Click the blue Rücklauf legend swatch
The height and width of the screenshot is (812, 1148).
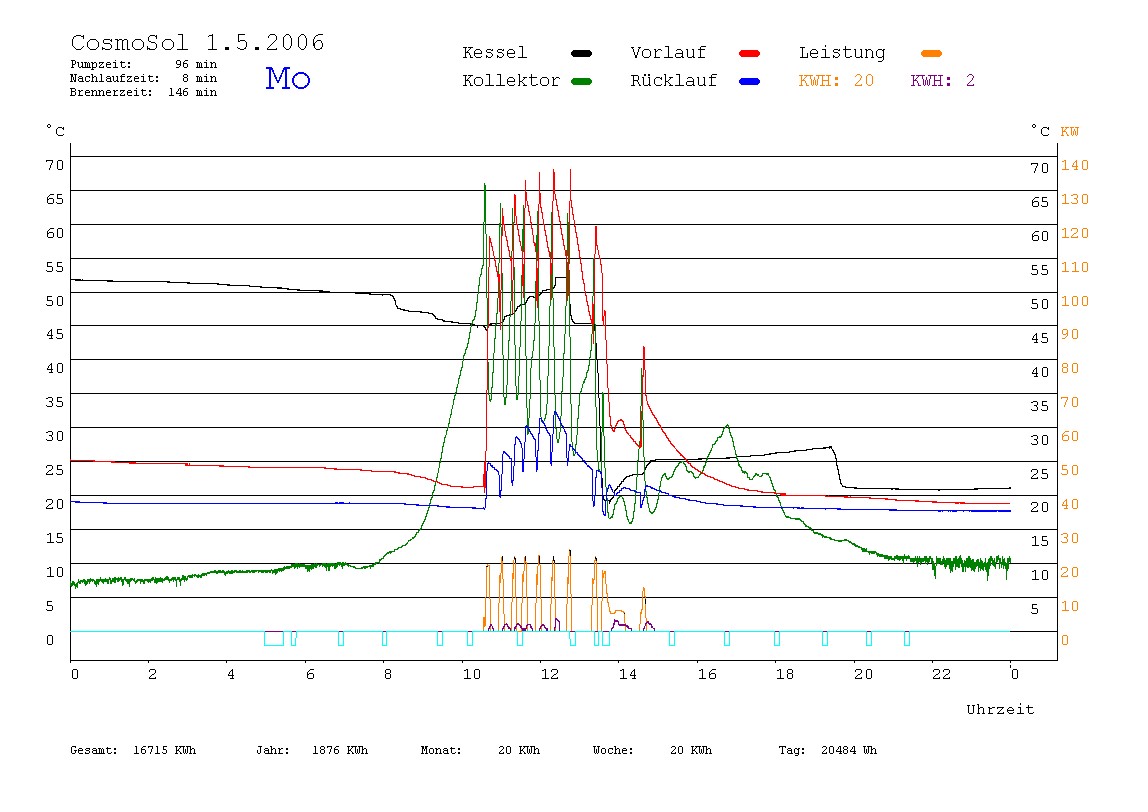pos(749,81)
